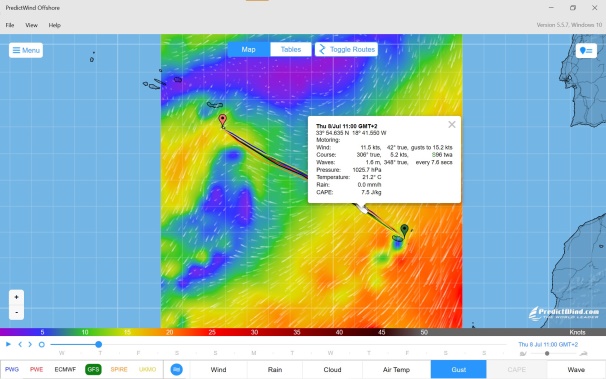This screenshot has width=606, height=379.
Task: Switch to the ECMWF model
Action: pyautogui.click(x=65, y=370)
